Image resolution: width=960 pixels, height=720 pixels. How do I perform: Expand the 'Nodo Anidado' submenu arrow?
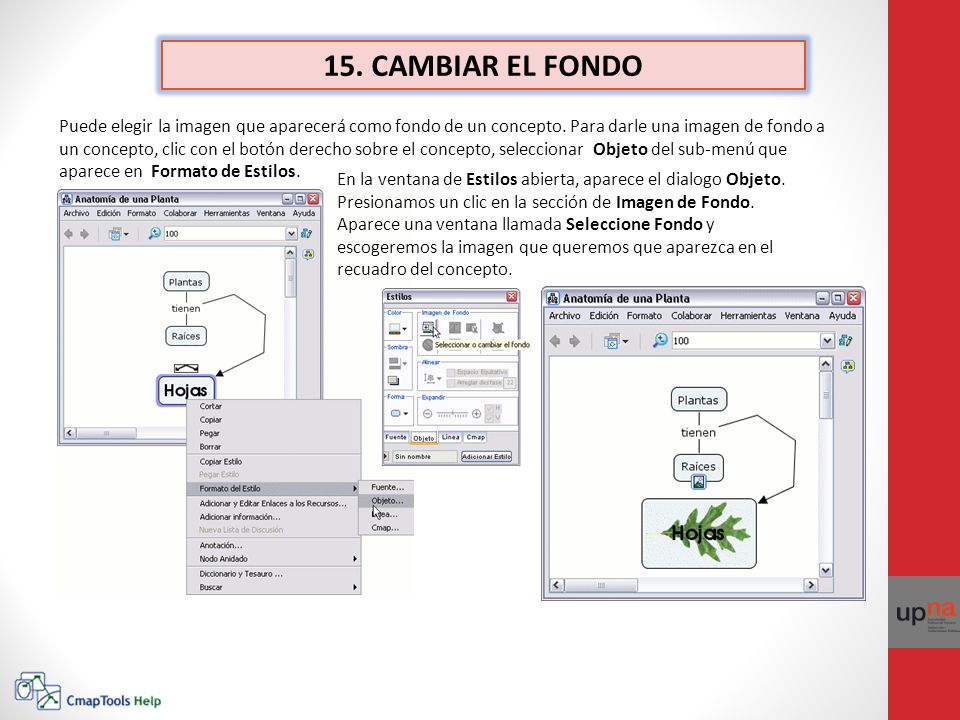point(354,559)
